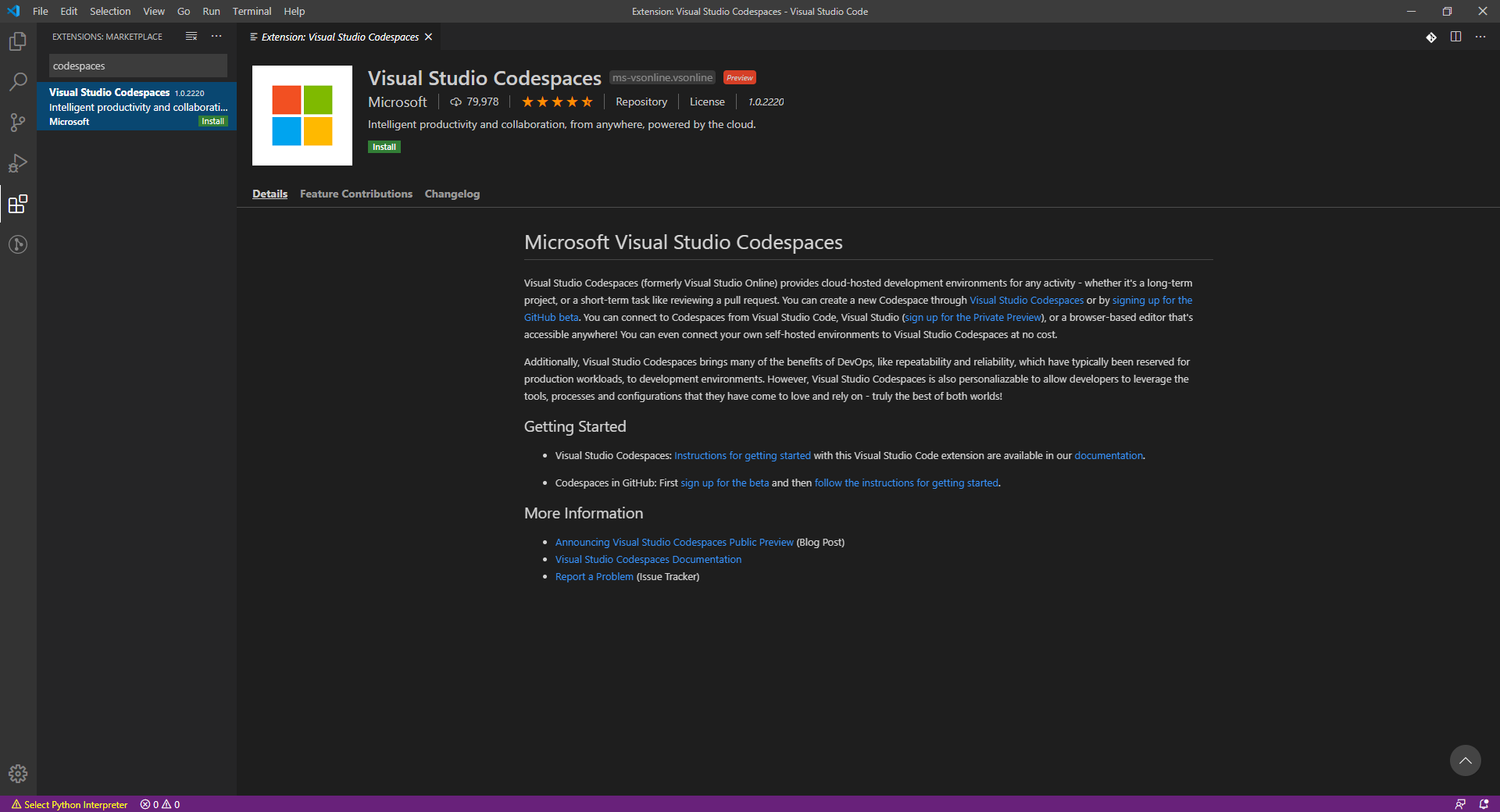Open editor more actions ellipsis
The width and height of the screenshot is (1500, 812).
click(x=1480, y=37)
